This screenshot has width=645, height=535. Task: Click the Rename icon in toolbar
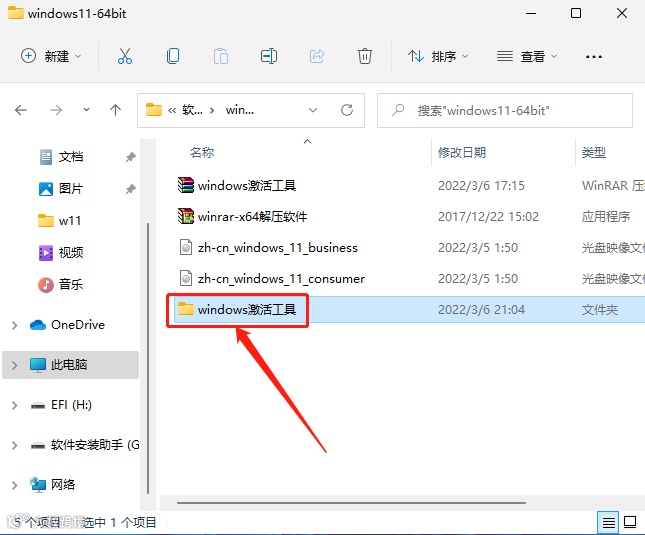point(269,56)
